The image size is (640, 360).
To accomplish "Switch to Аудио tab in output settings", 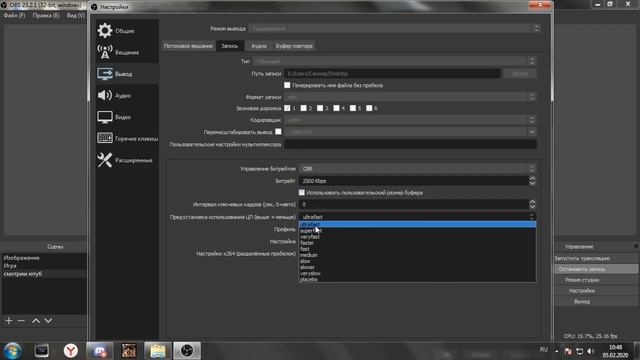I will click(x=259, y=46).
